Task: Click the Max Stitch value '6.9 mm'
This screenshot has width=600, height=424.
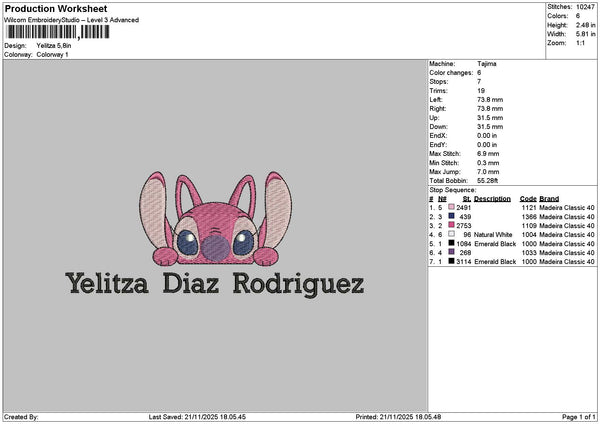Action: click(488, 154)
